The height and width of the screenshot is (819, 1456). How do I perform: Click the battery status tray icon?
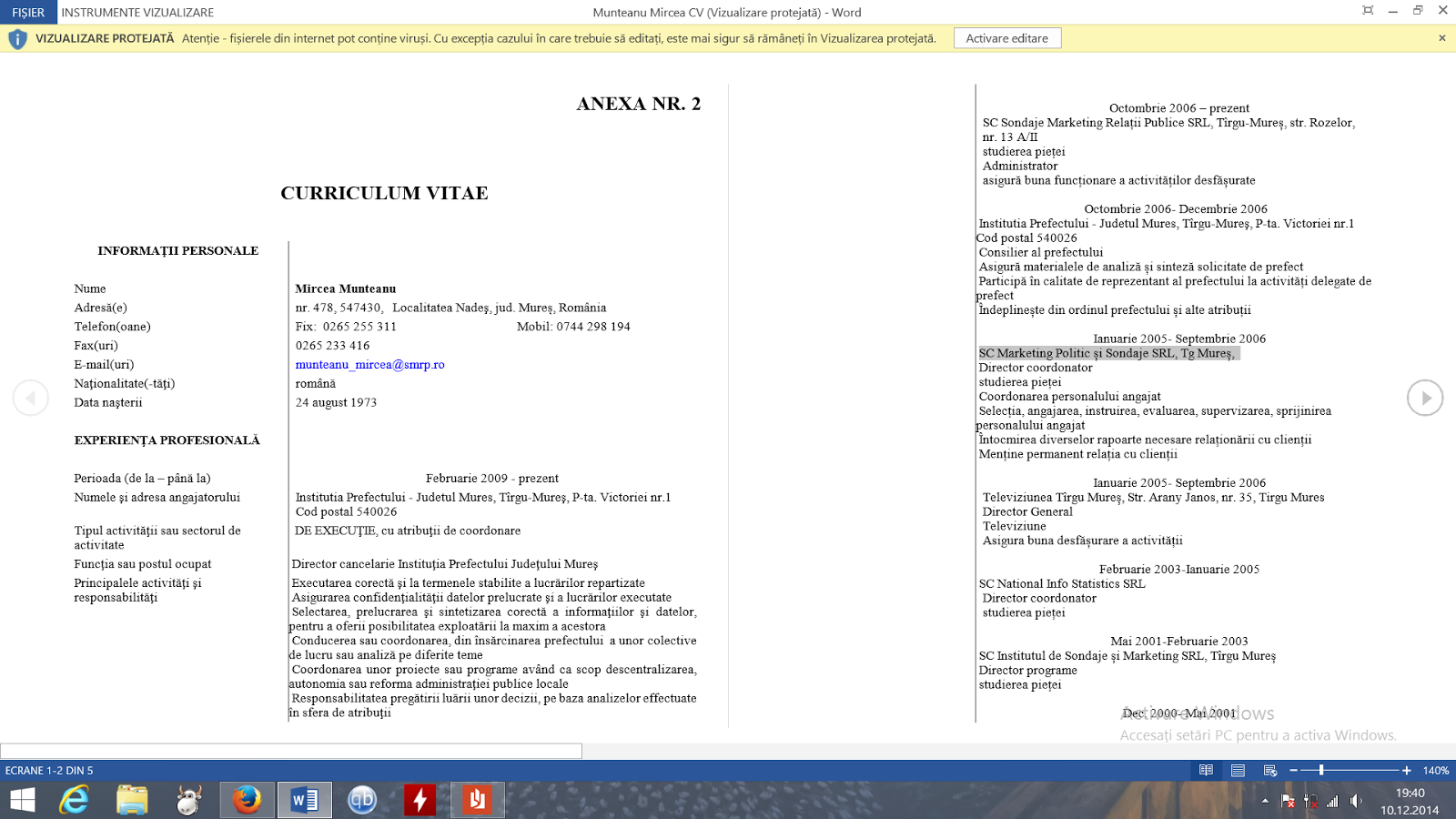click(1310, 802)
